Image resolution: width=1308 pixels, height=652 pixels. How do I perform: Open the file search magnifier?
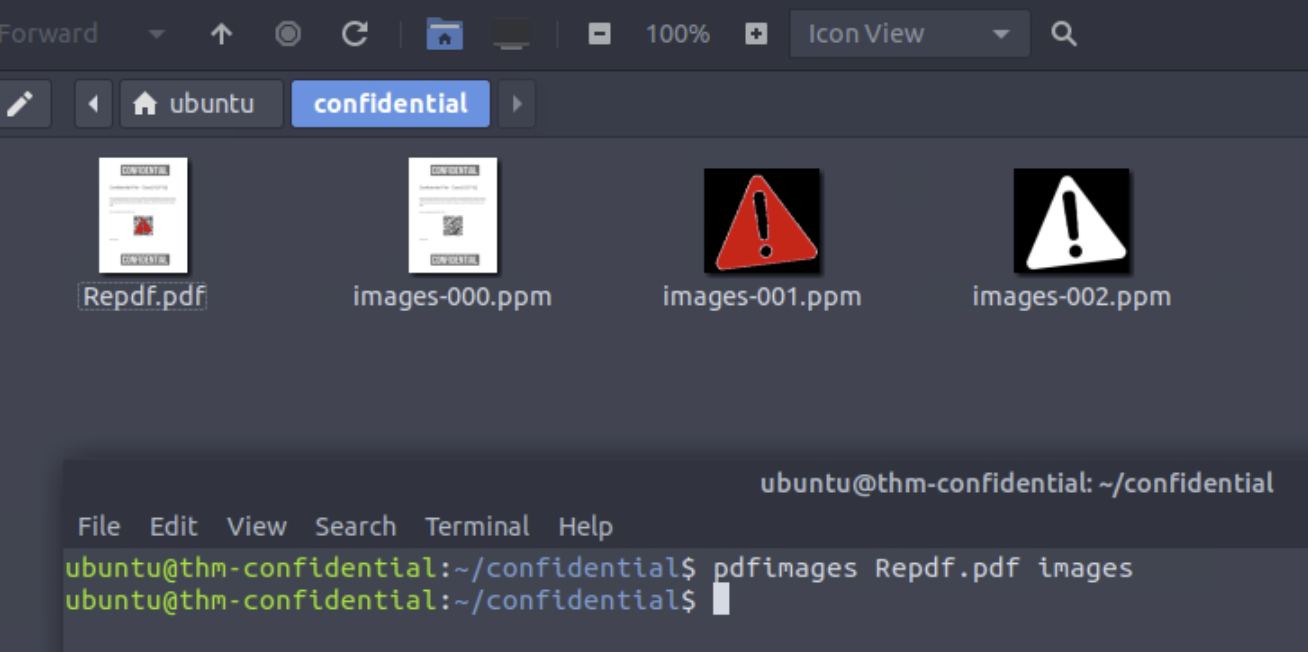(x=1064, y=34)
